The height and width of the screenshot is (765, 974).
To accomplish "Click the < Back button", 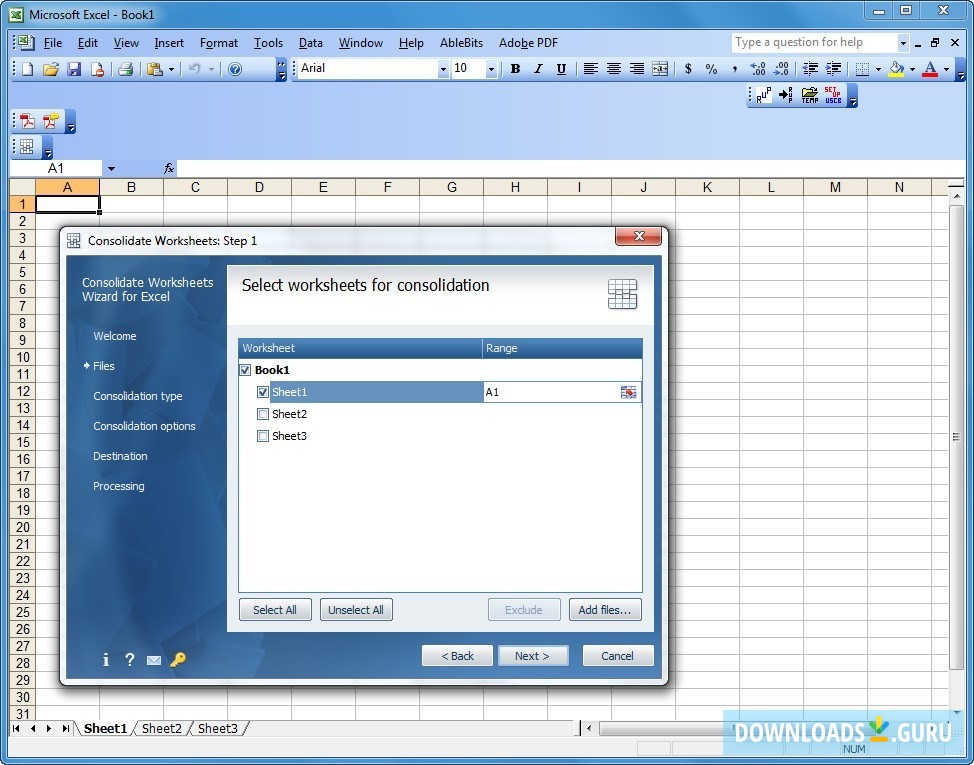I will pyautogui.click(x=457, y=656).
